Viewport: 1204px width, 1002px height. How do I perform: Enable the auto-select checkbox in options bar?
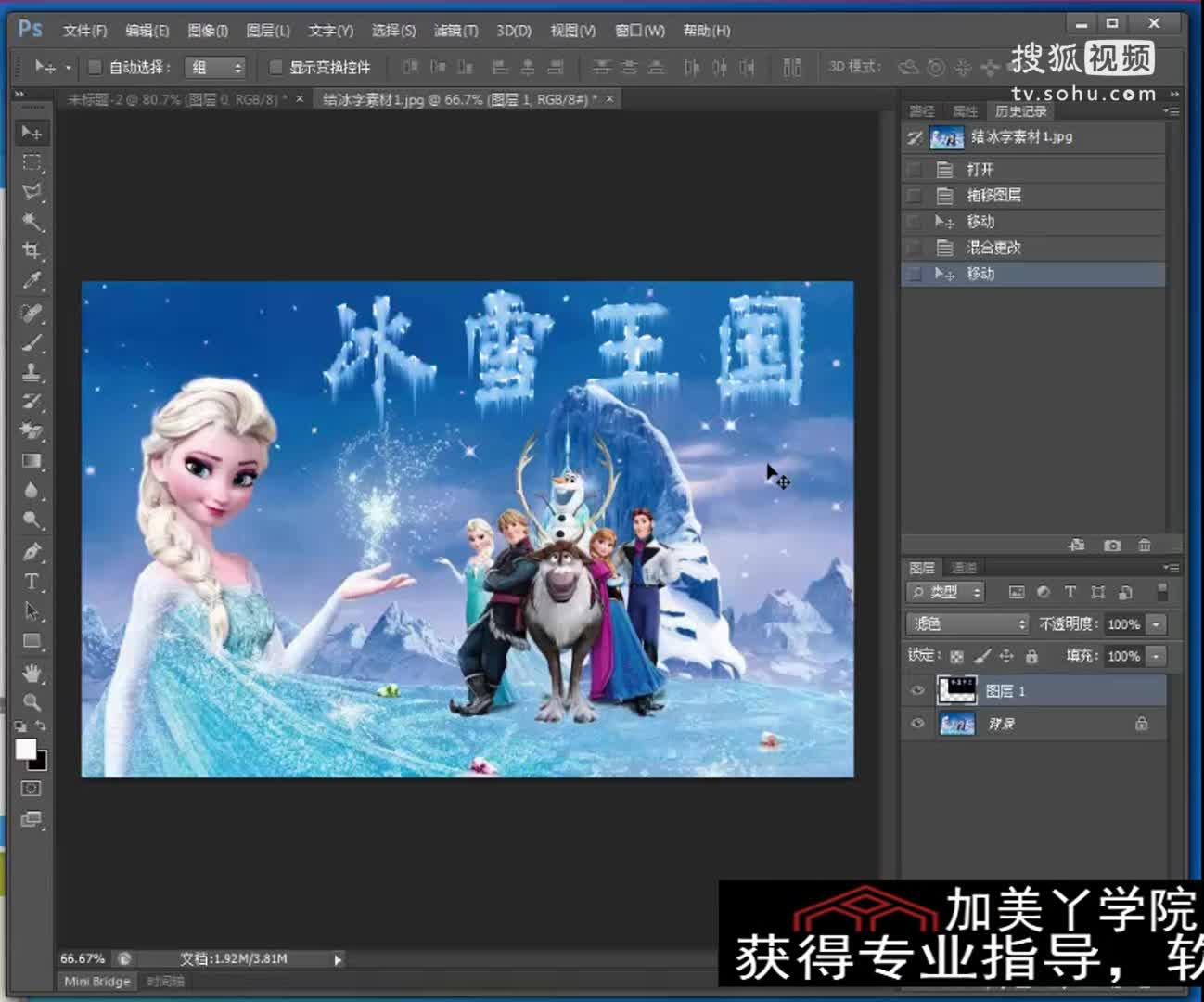click(x=94, y=67)
